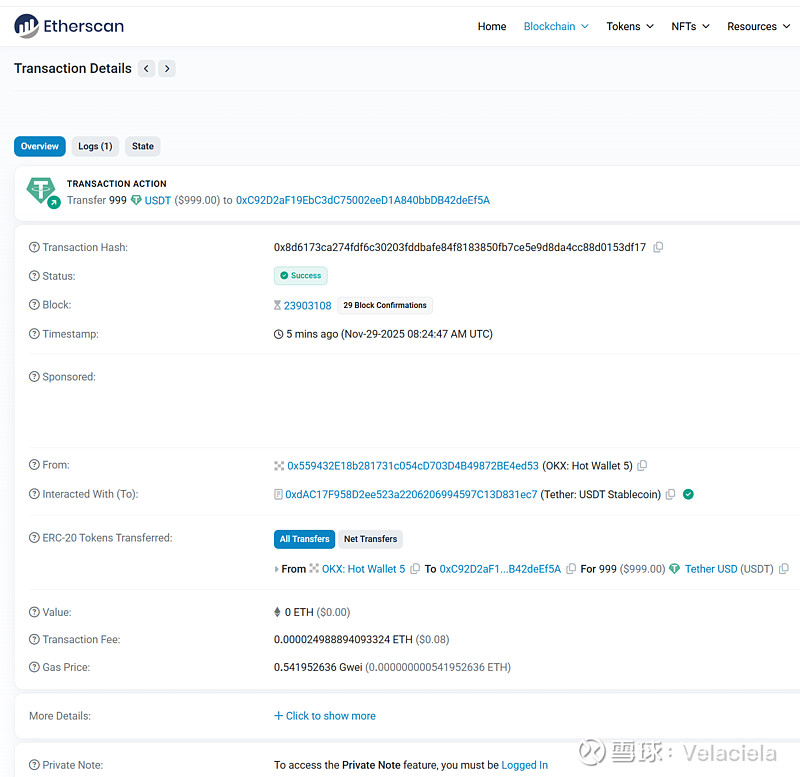Copy recipient address 0xC92D2aF1...B42deEf5A in transfer row
This screenshot has height=777, width=800.
571,568
